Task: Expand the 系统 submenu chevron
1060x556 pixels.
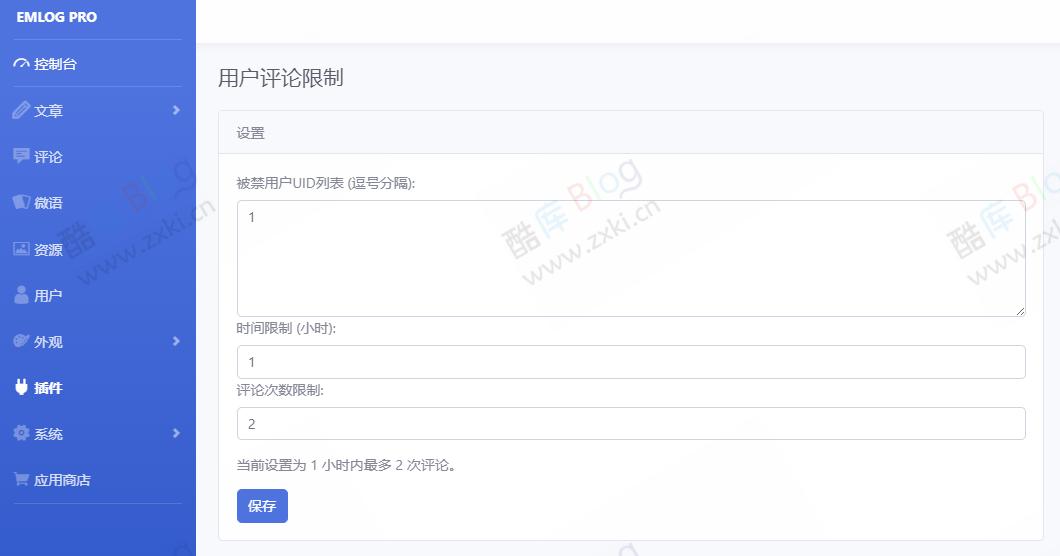Action: (176, 433)
